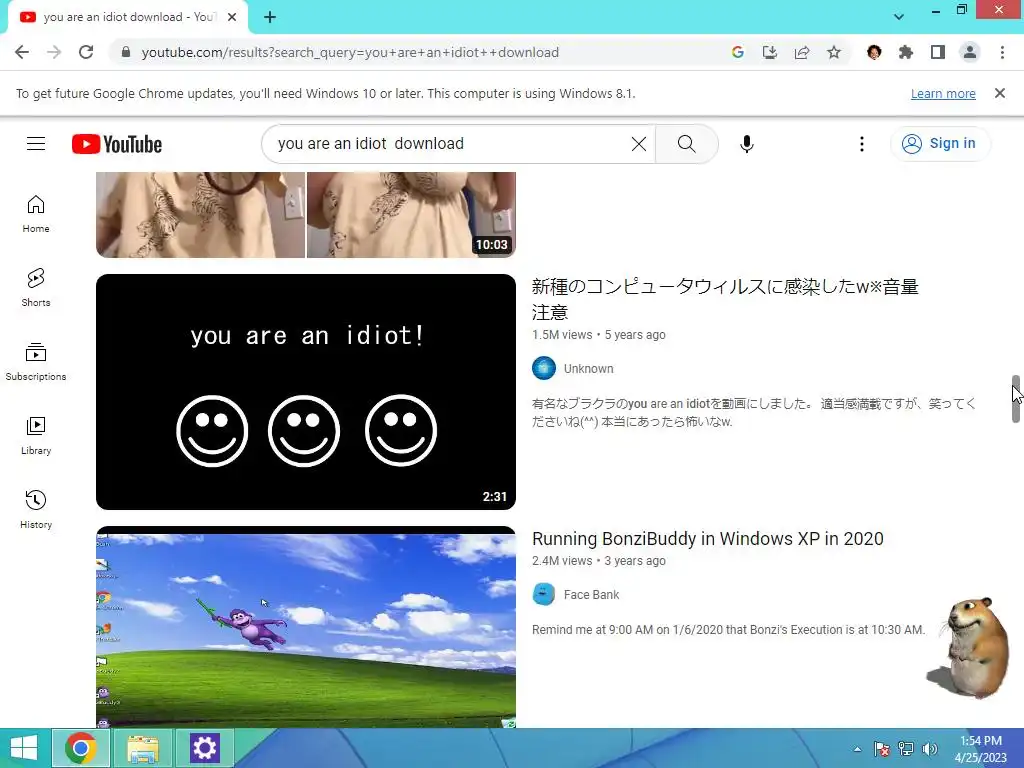Click the Action Center flag tray icon
Image resolution: width=1024 pixels, height=768 pixels.
[x=882, y=749]
